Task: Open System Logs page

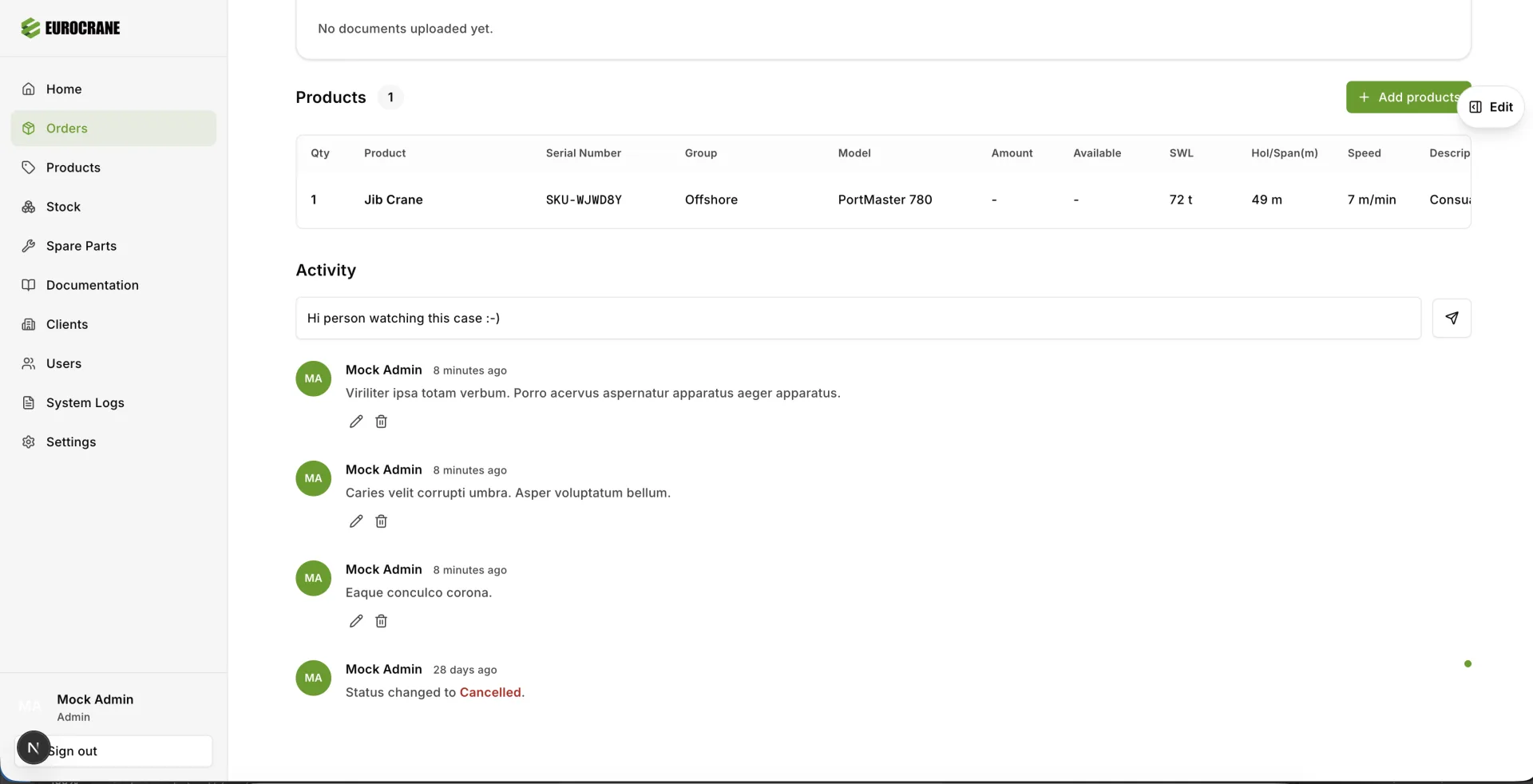Action: click(85, 402)
